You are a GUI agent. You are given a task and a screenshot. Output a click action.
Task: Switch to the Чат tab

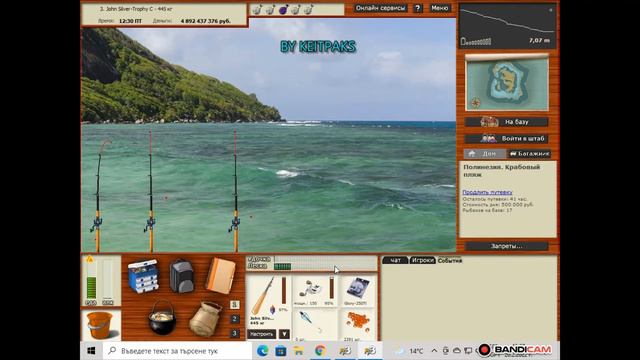point(395,260)
